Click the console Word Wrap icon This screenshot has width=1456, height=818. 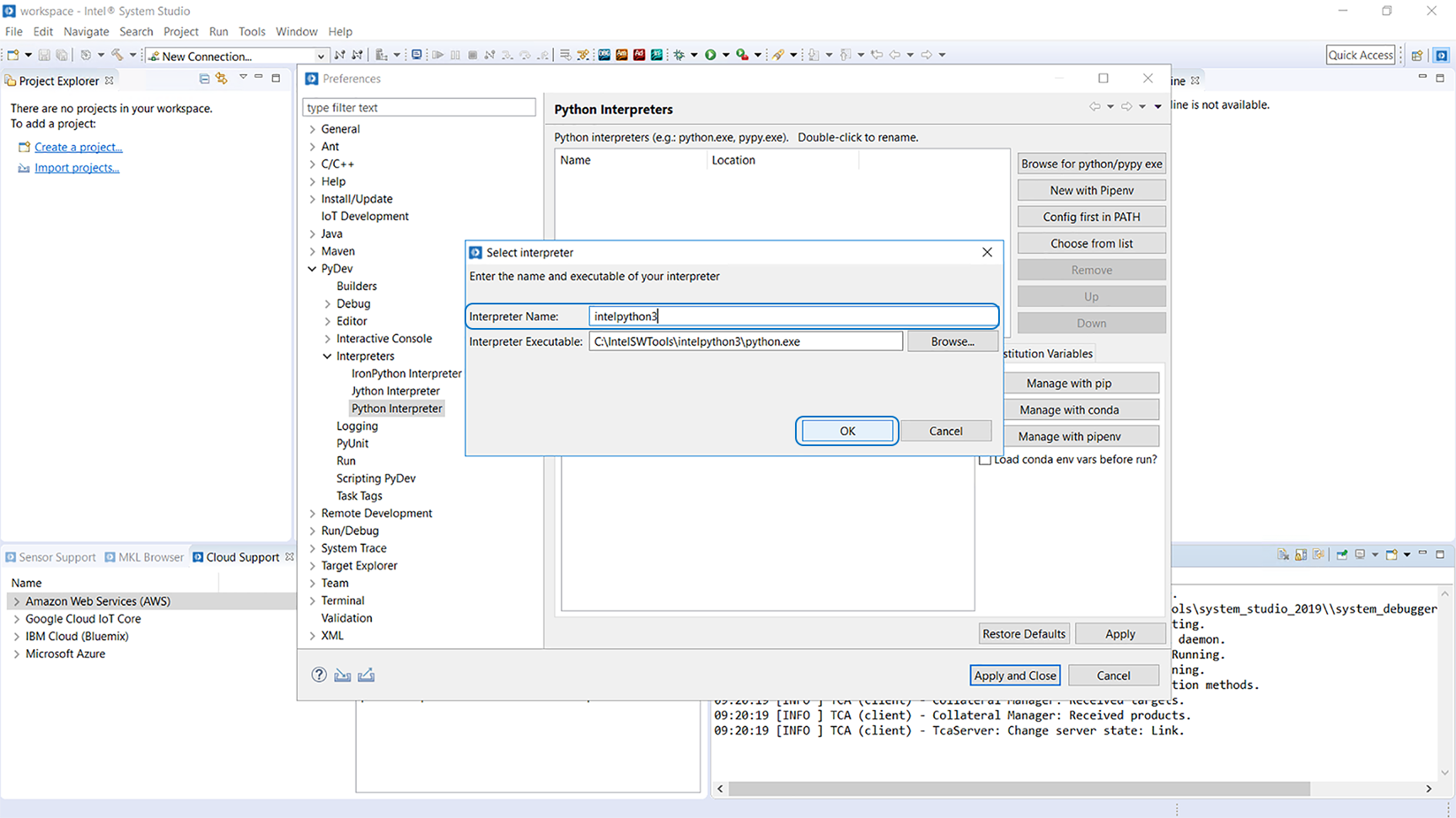point(1319,555)
